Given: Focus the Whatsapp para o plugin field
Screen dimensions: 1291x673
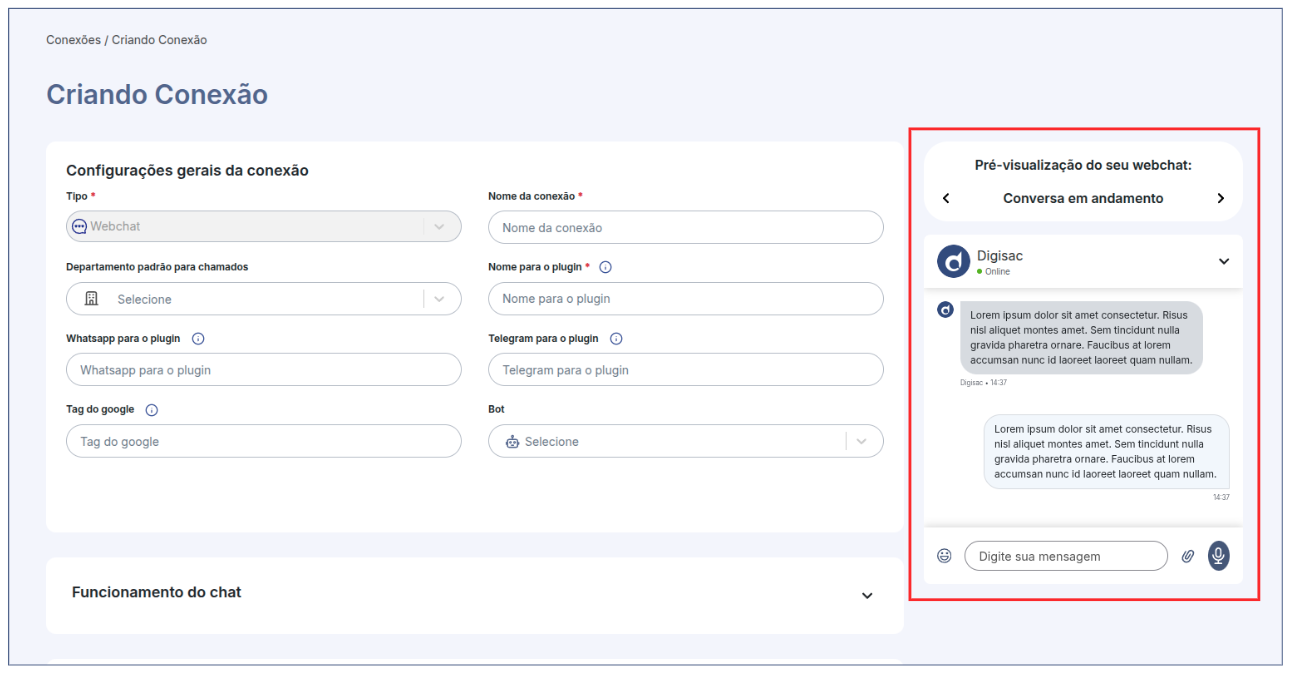Looking at the screenshot, I should [263, 370].
